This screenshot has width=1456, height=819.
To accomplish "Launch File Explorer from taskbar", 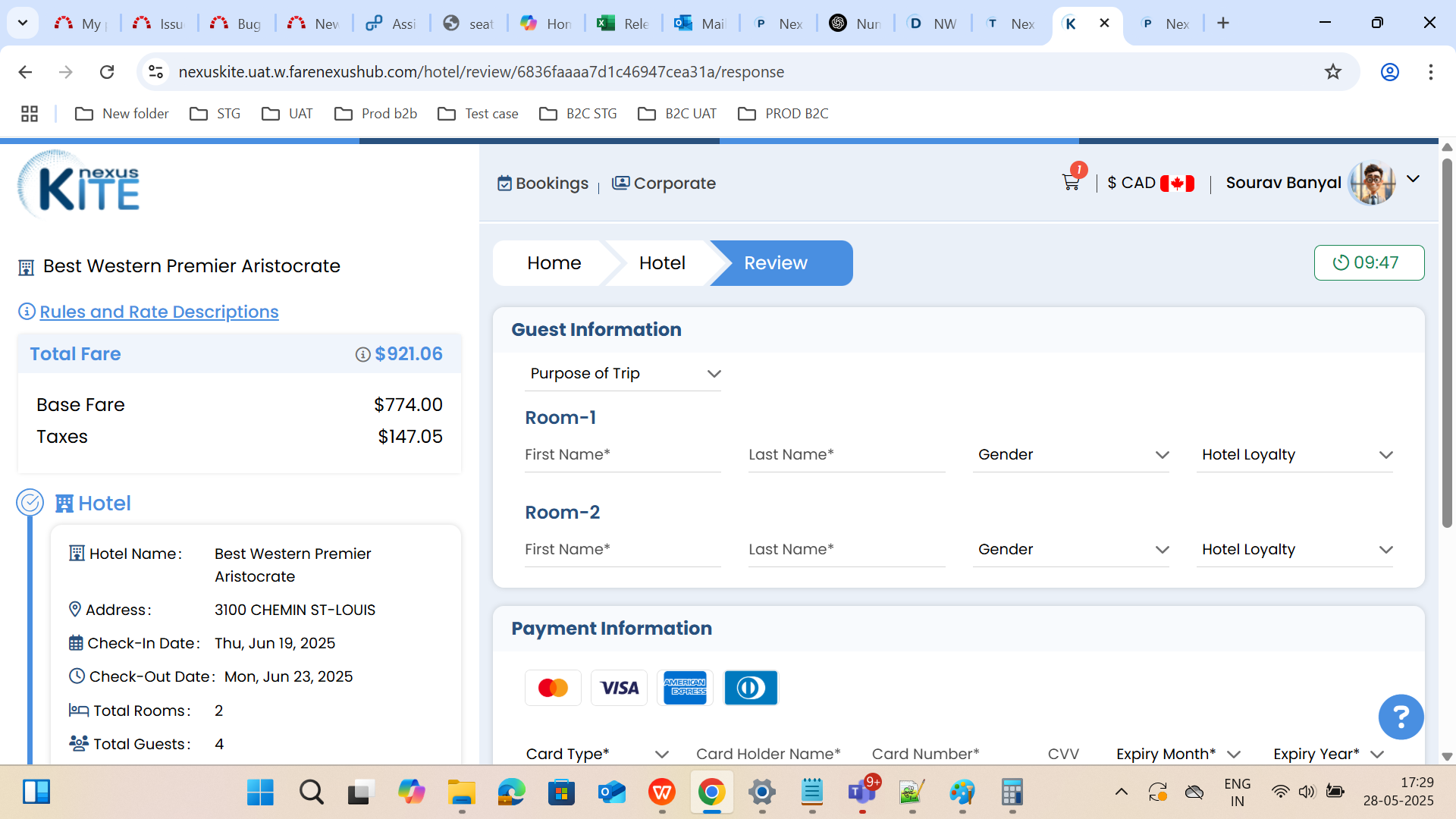I will (x=461, y=792).
